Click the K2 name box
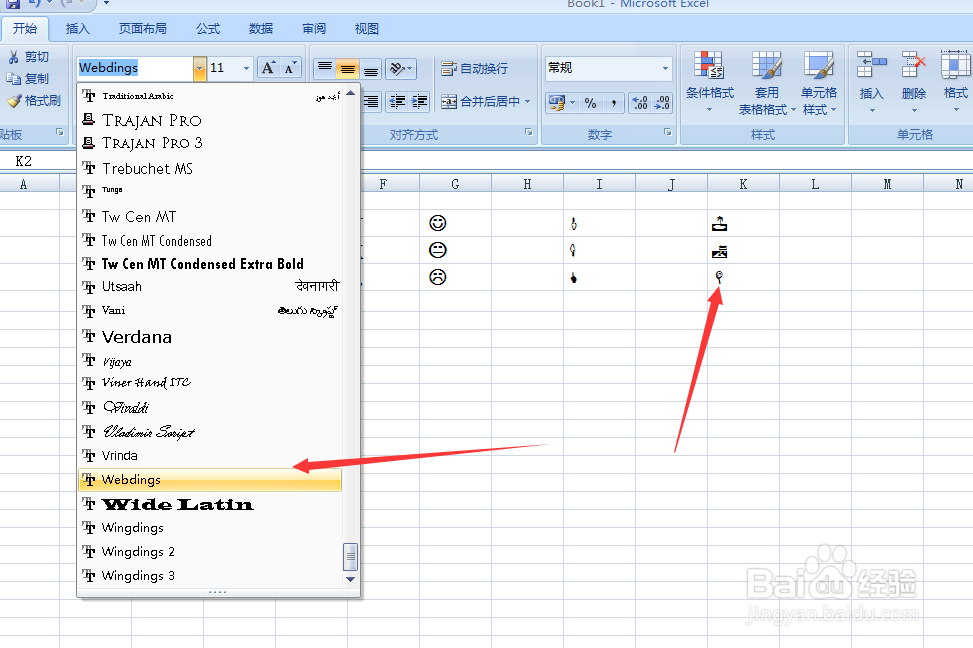Screen dimensions: 973x648 pos(37,161)
